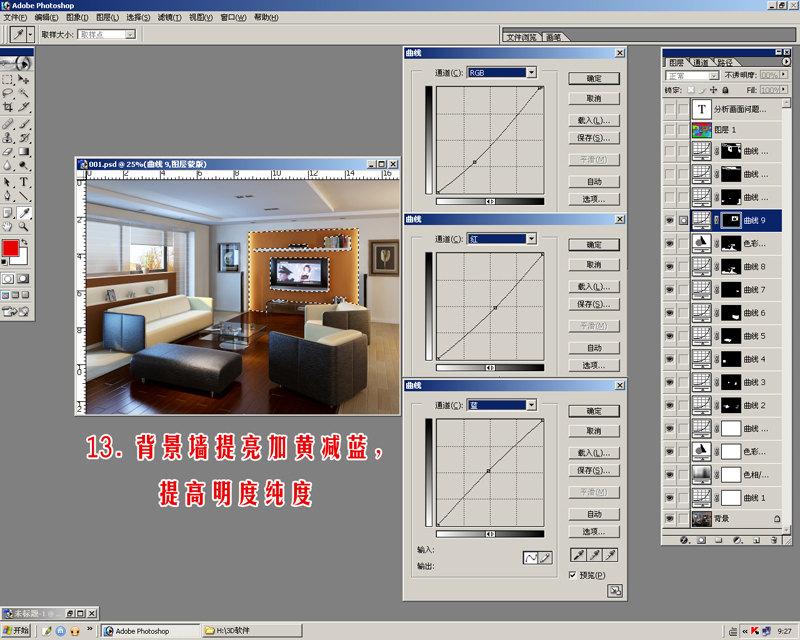Select the Pen tool

coord(8,196)
